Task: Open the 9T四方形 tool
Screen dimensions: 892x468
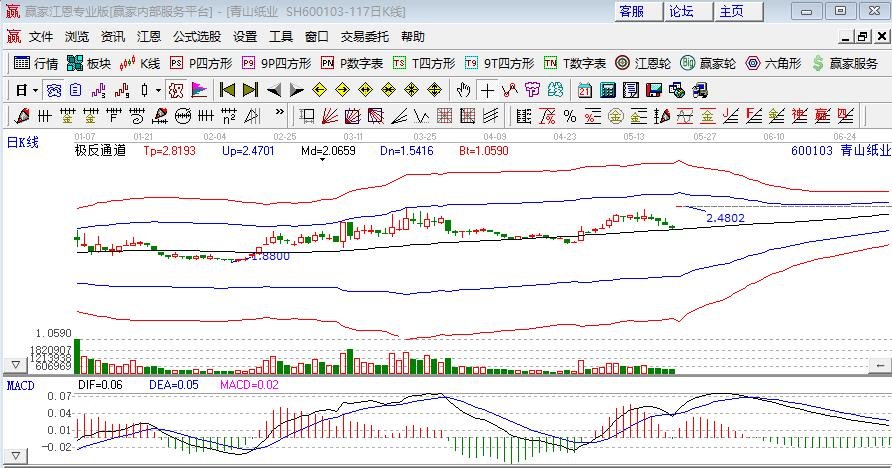Action: [499, 63]
